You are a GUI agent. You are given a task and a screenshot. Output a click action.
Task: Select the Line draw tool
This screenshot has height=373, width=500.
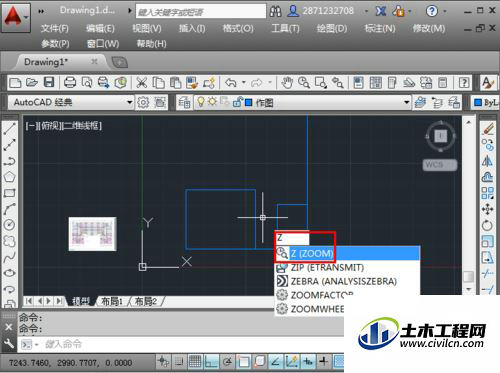[x=9, y=128]
